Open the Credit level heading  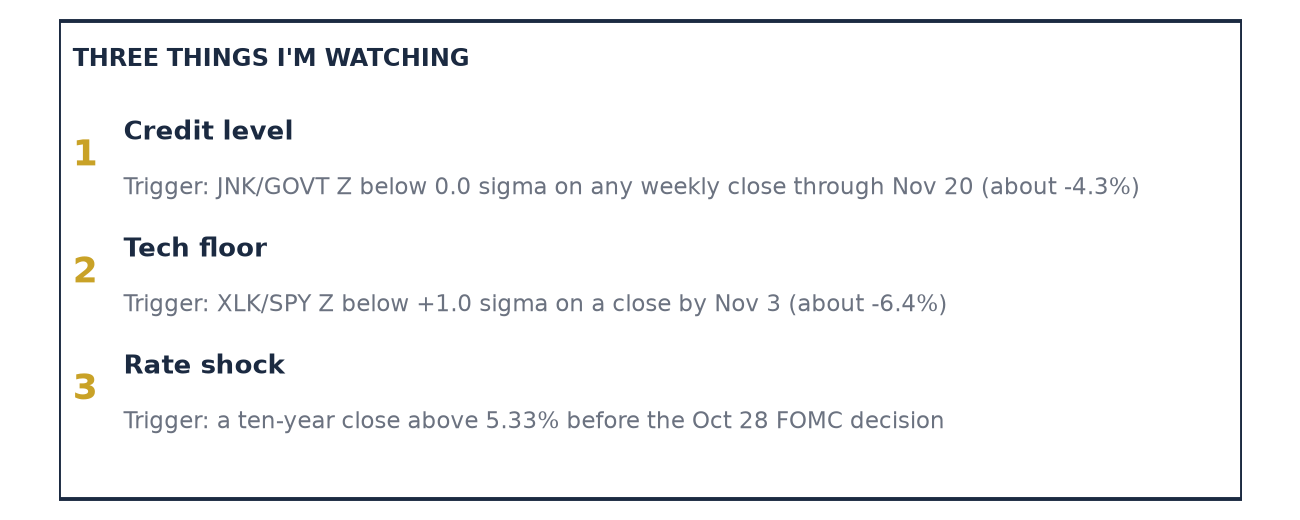(x=208, y=132)
